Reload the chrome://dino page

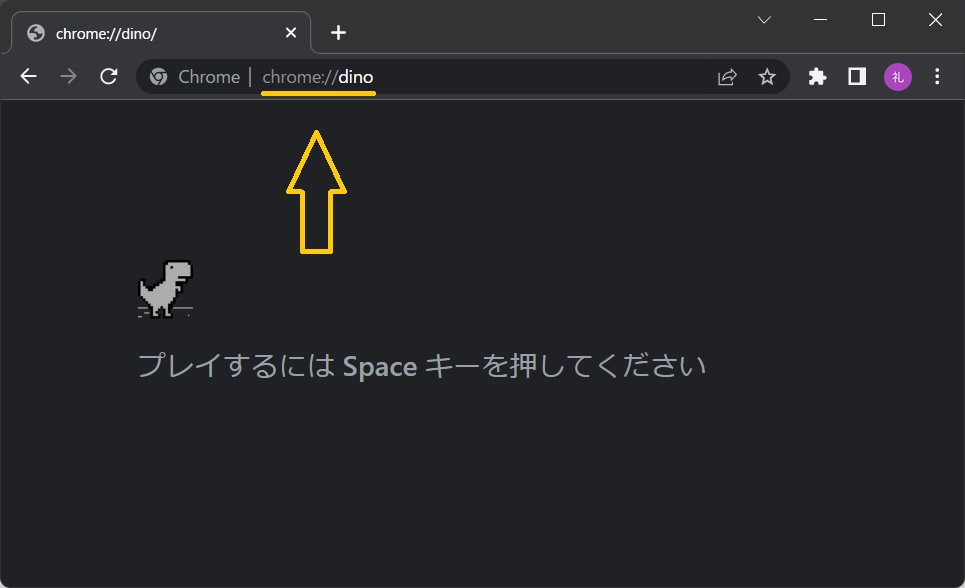(109, 76)
